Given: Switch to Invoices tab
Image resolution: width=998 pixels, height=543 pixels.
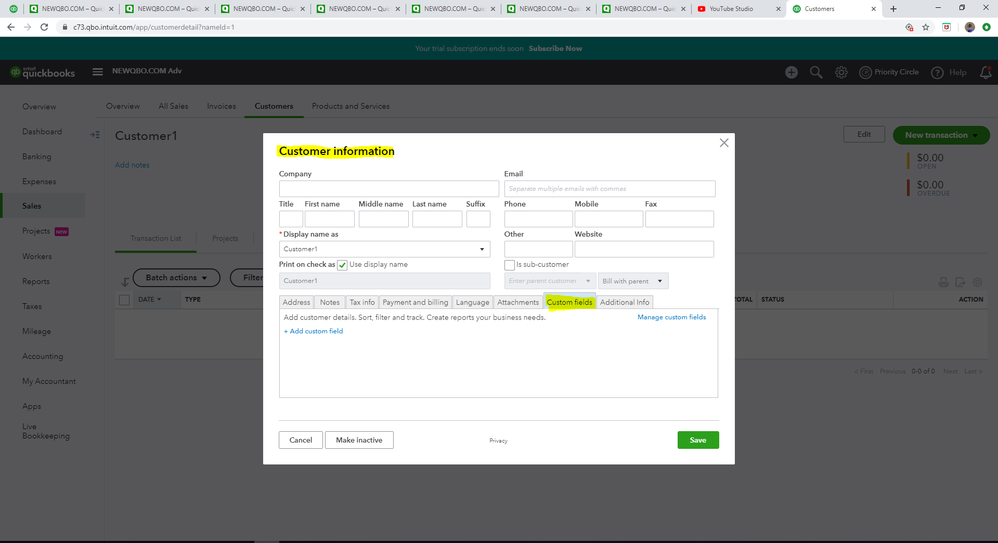Looking at the screenshot, I should click(x=221, y=106).
